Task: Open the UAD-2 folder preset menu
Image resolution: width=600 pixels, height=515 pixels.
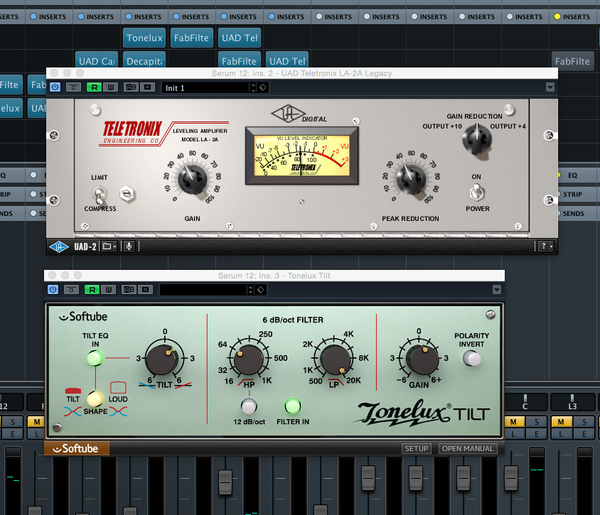Action: (109, 247)
